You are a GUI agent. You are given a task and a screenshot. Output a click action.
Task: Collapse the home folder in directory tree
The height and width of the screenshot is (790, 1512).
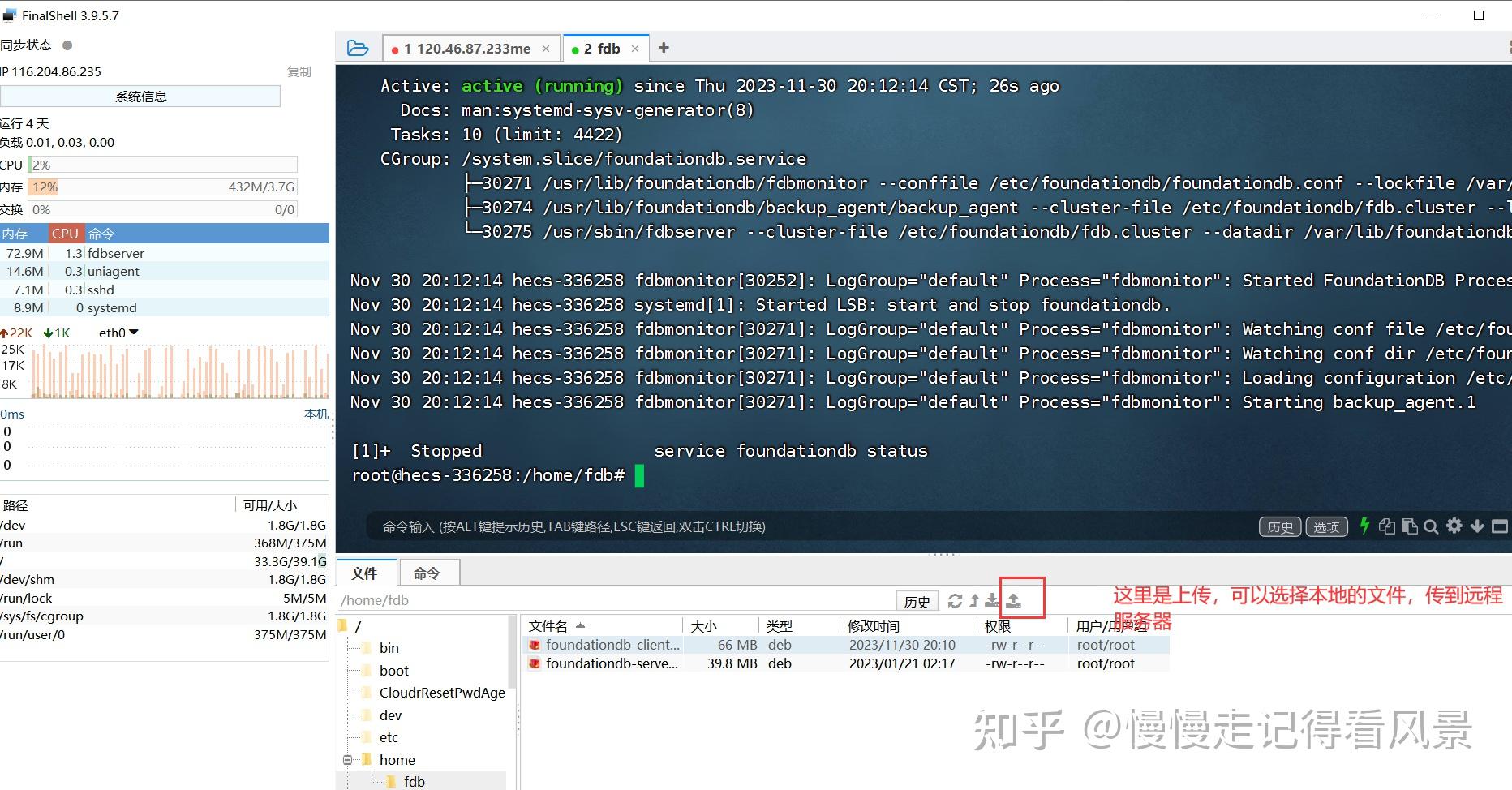click(348, 760)
